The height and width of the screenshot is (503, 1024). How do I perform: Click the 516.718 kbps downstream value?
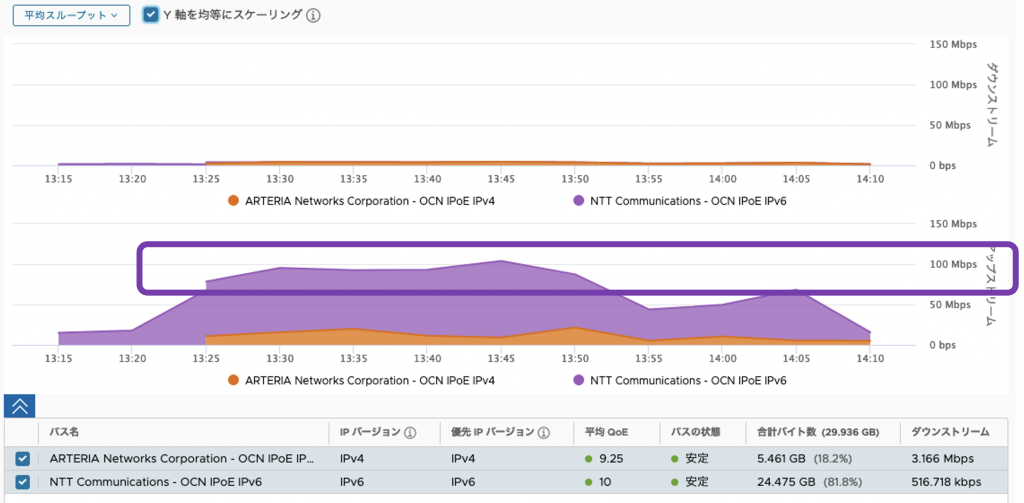pos(946,482)
